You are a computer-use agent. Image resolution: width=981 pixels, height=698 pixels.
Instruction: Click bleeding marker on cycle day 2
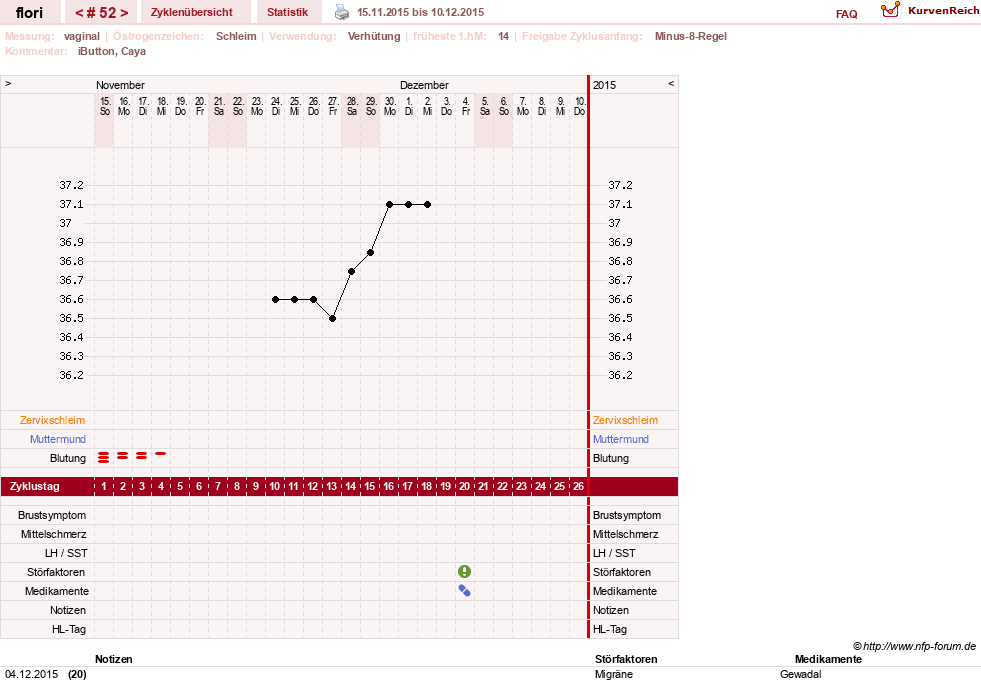tap(123, 455)
